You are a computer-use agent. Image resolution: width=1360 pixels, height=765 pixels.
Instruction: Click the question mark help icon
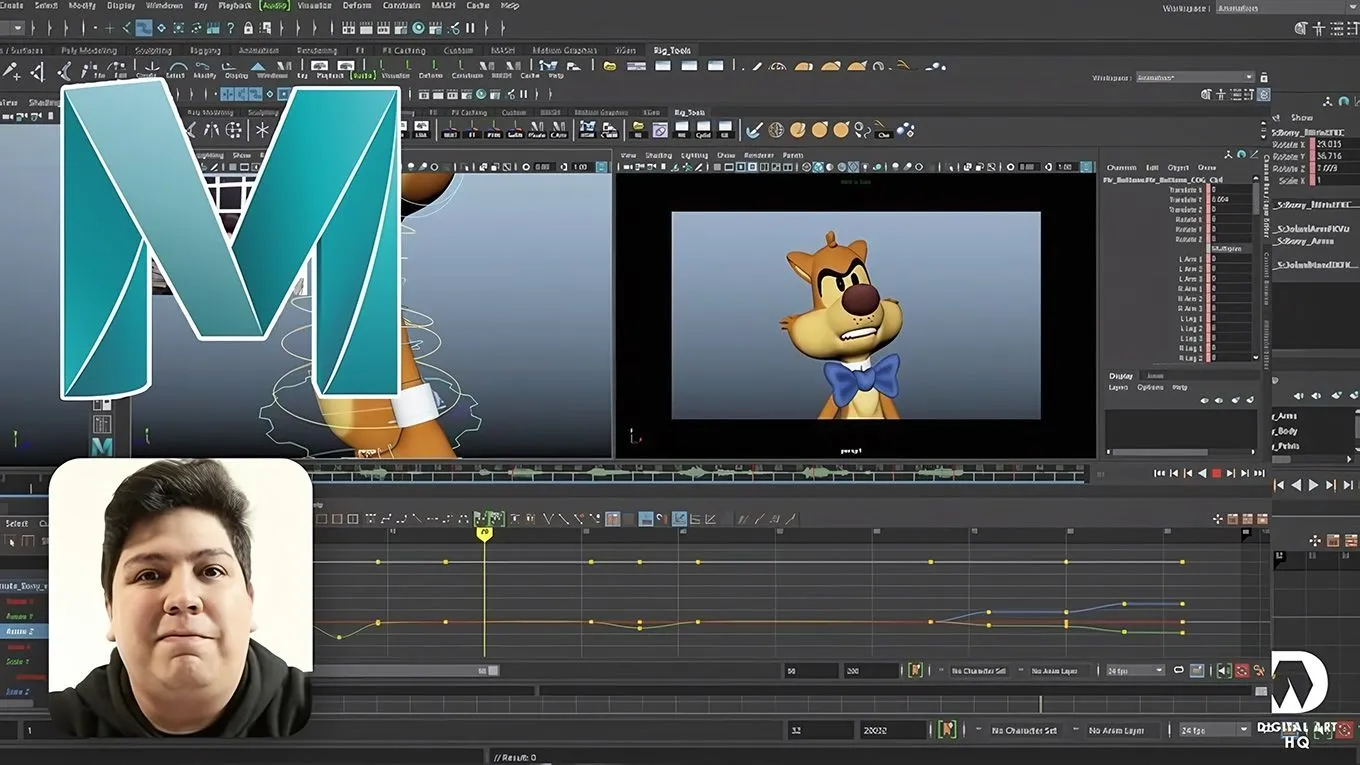pyautogui.click(x=232, y=28)
